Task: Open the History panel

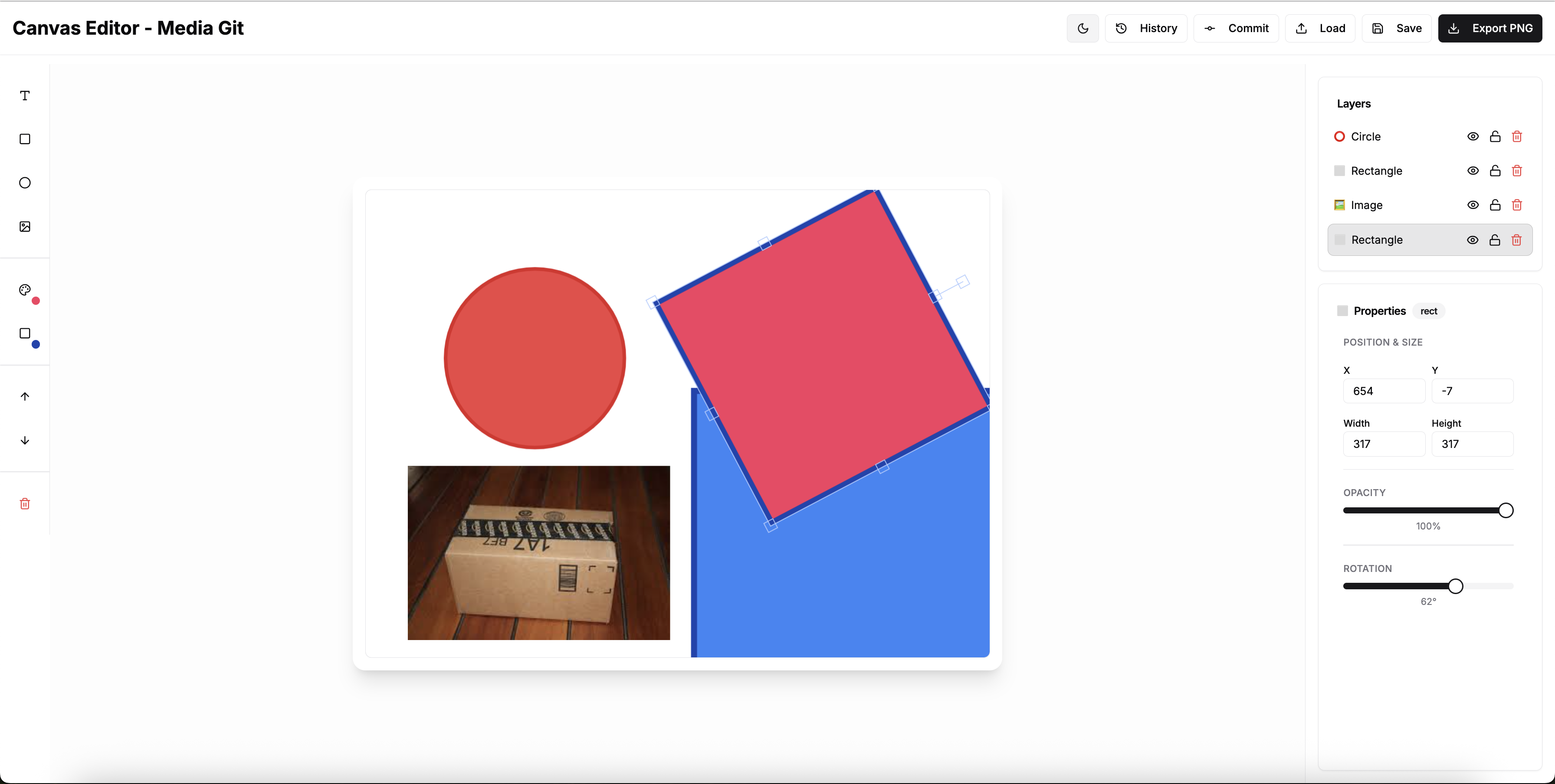Action: 1146,28
